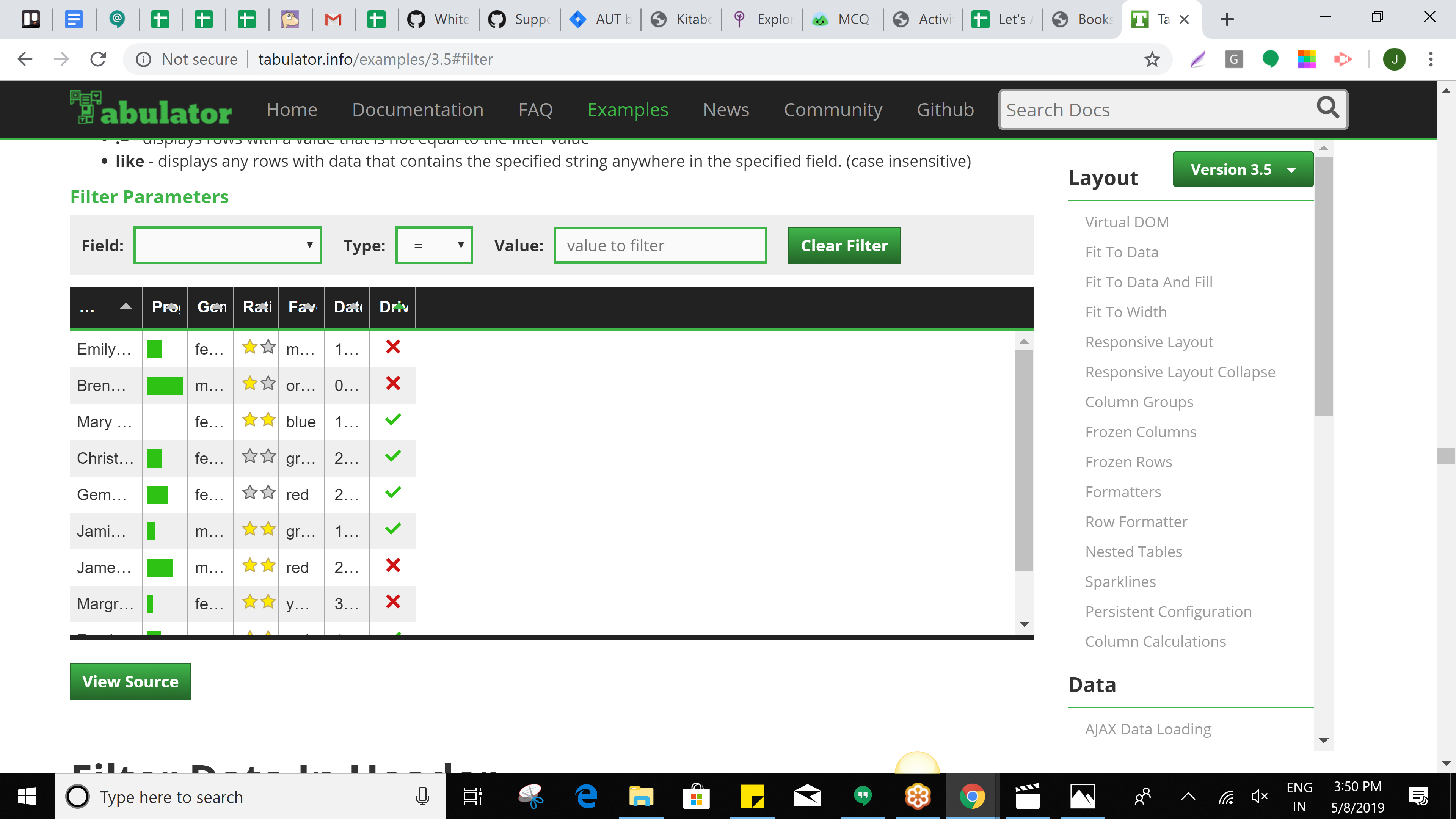Click inside the value to filter input
This screenshot has width=1456, height=819.
tap(660, 245)
